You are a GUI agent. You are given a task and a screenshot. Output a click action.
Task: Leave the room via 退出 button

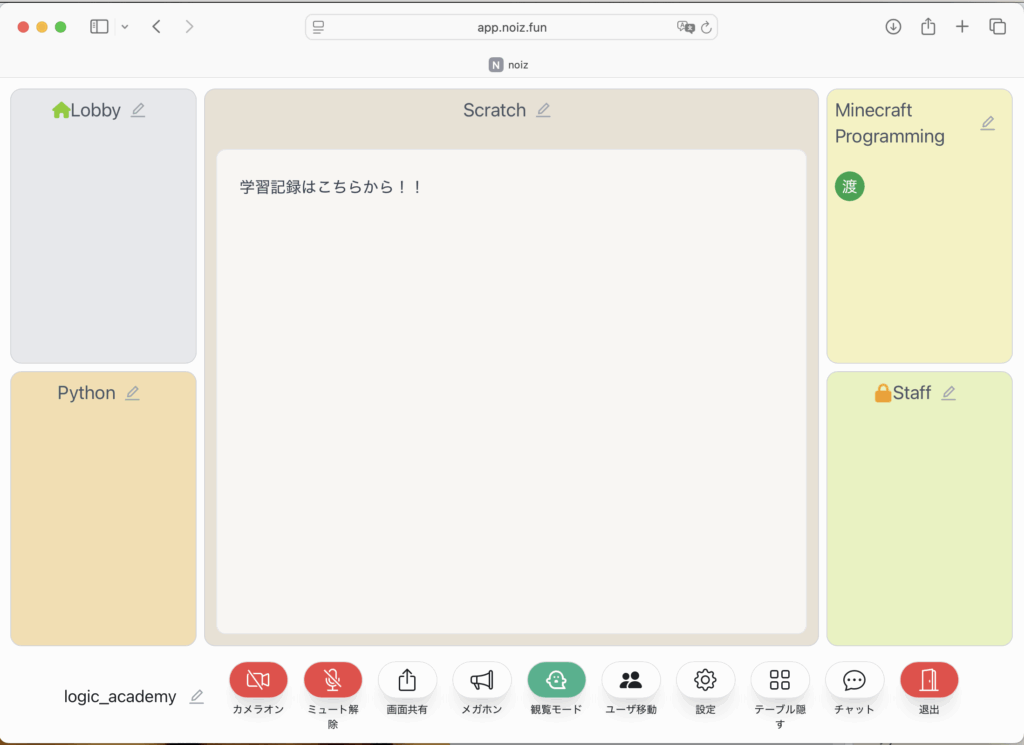(x=929, y=680)
